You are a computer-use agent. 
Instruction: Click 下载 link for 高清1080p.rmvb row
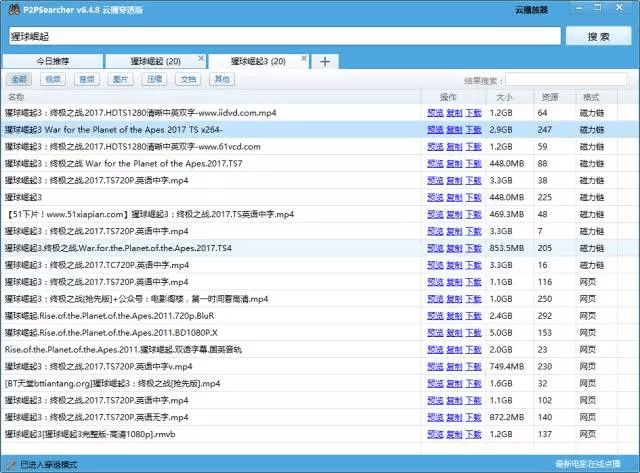point(473,435)
